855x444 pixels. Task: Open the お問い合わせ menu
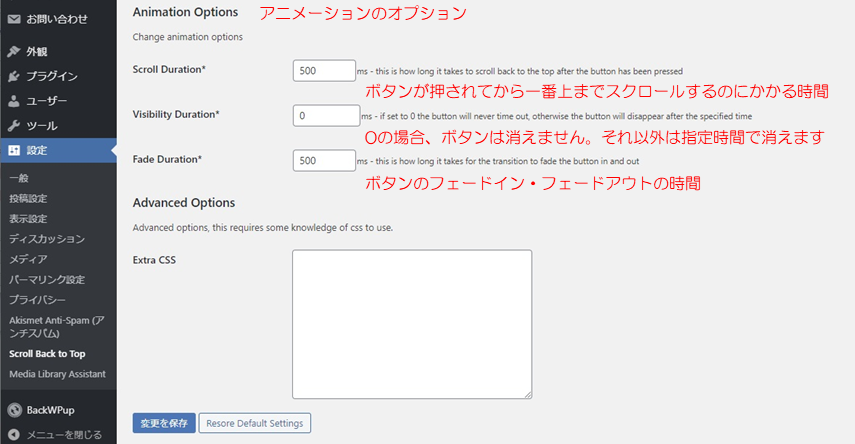[x=58, y=19]
